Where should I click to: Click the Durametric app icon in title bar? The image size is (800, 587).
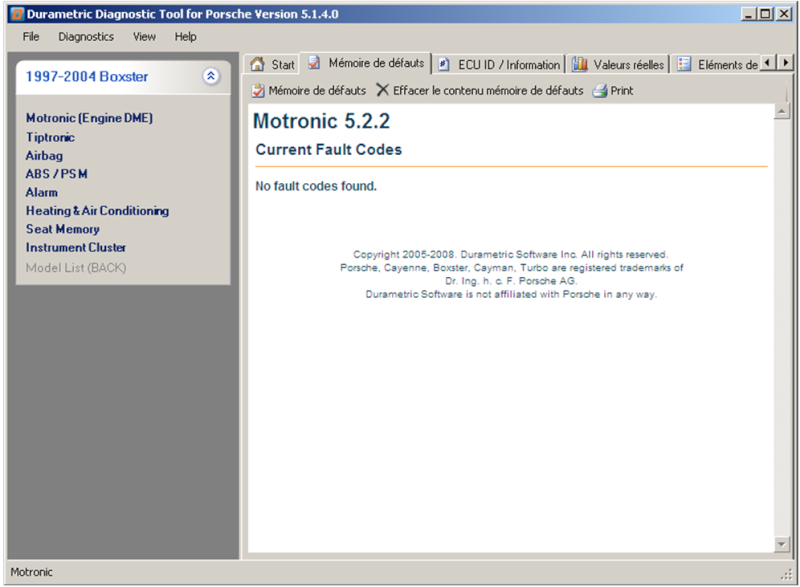click(17, 14)
